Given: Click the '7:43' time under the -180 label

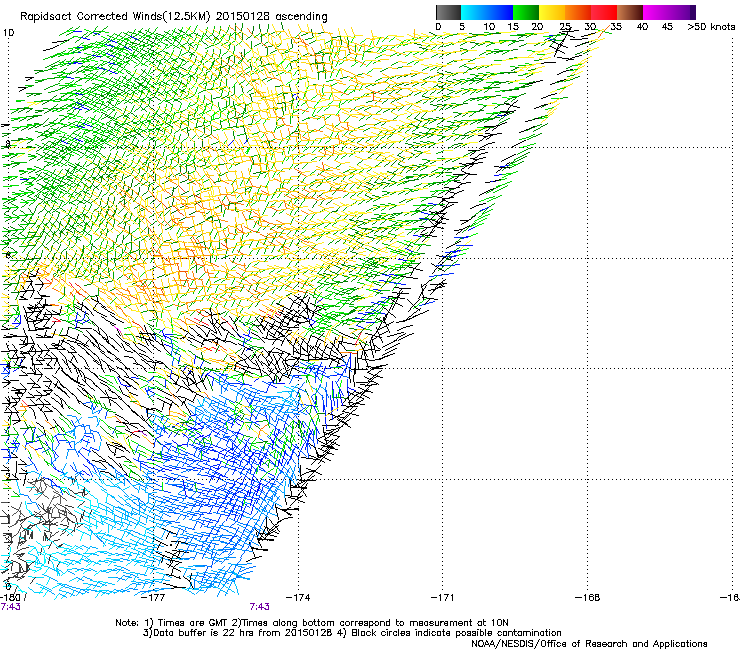Looking at the screenshot, I should point(10,607).
